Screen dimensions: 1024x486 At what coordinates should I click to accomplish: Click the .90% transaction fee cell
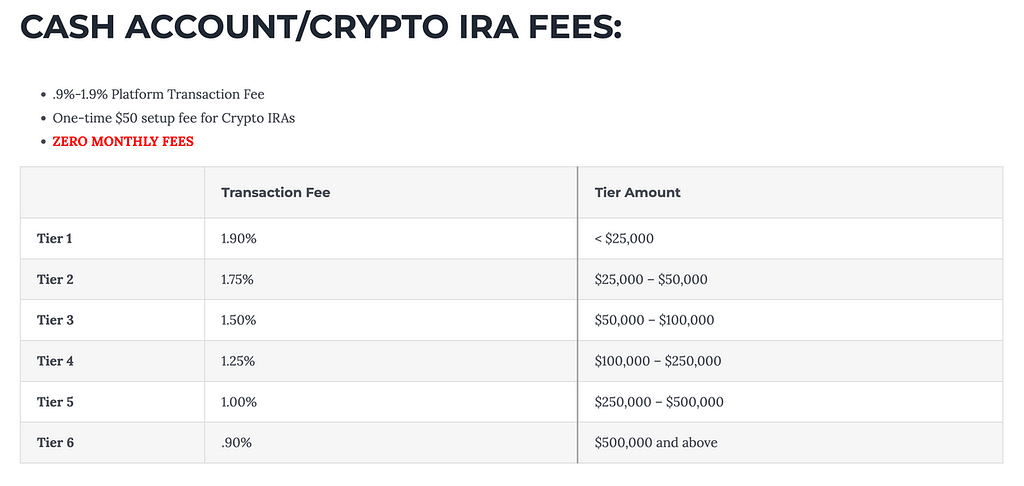pos(391,442)
